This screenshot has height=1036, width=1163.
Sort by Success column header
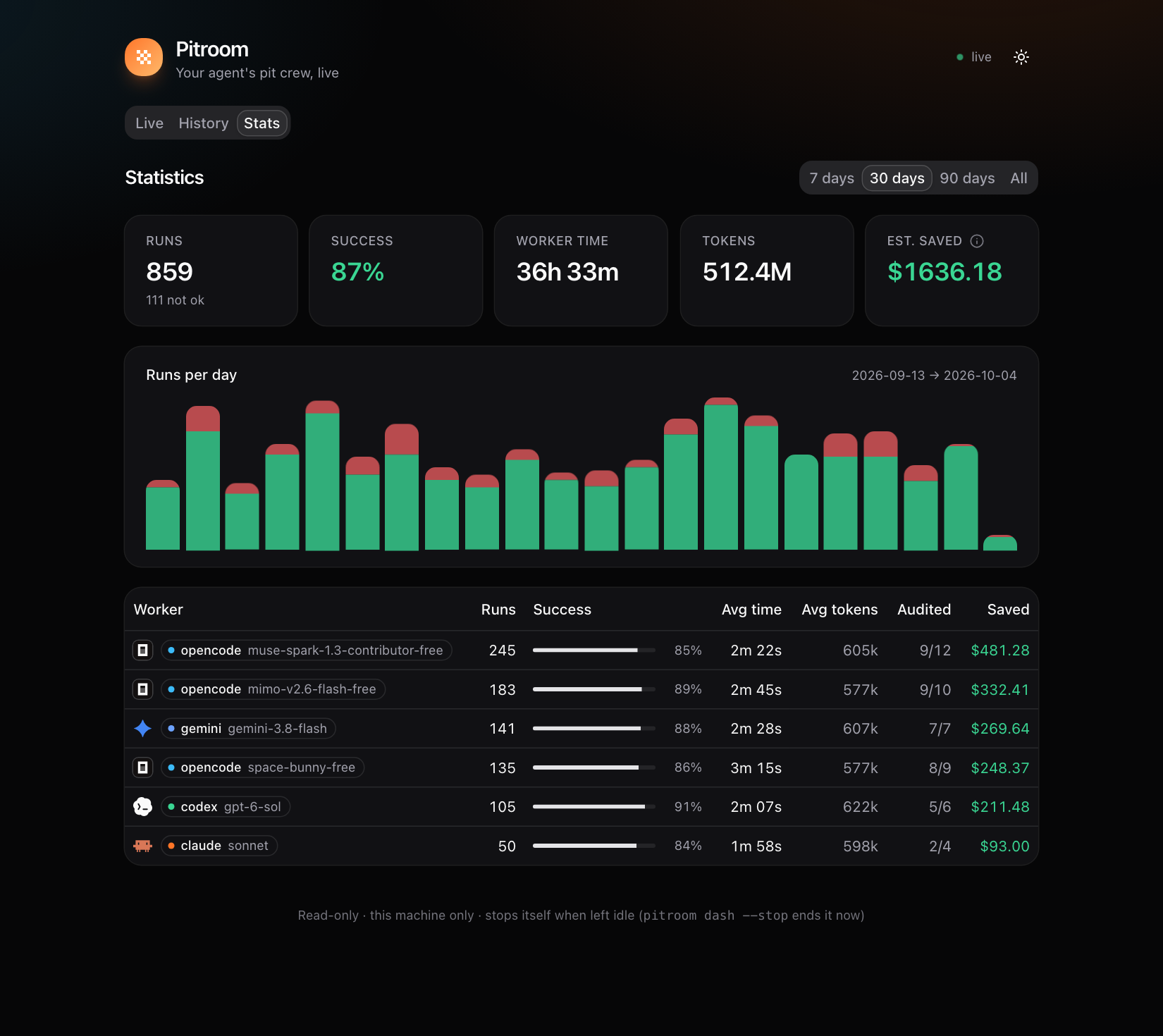[562, 610]
